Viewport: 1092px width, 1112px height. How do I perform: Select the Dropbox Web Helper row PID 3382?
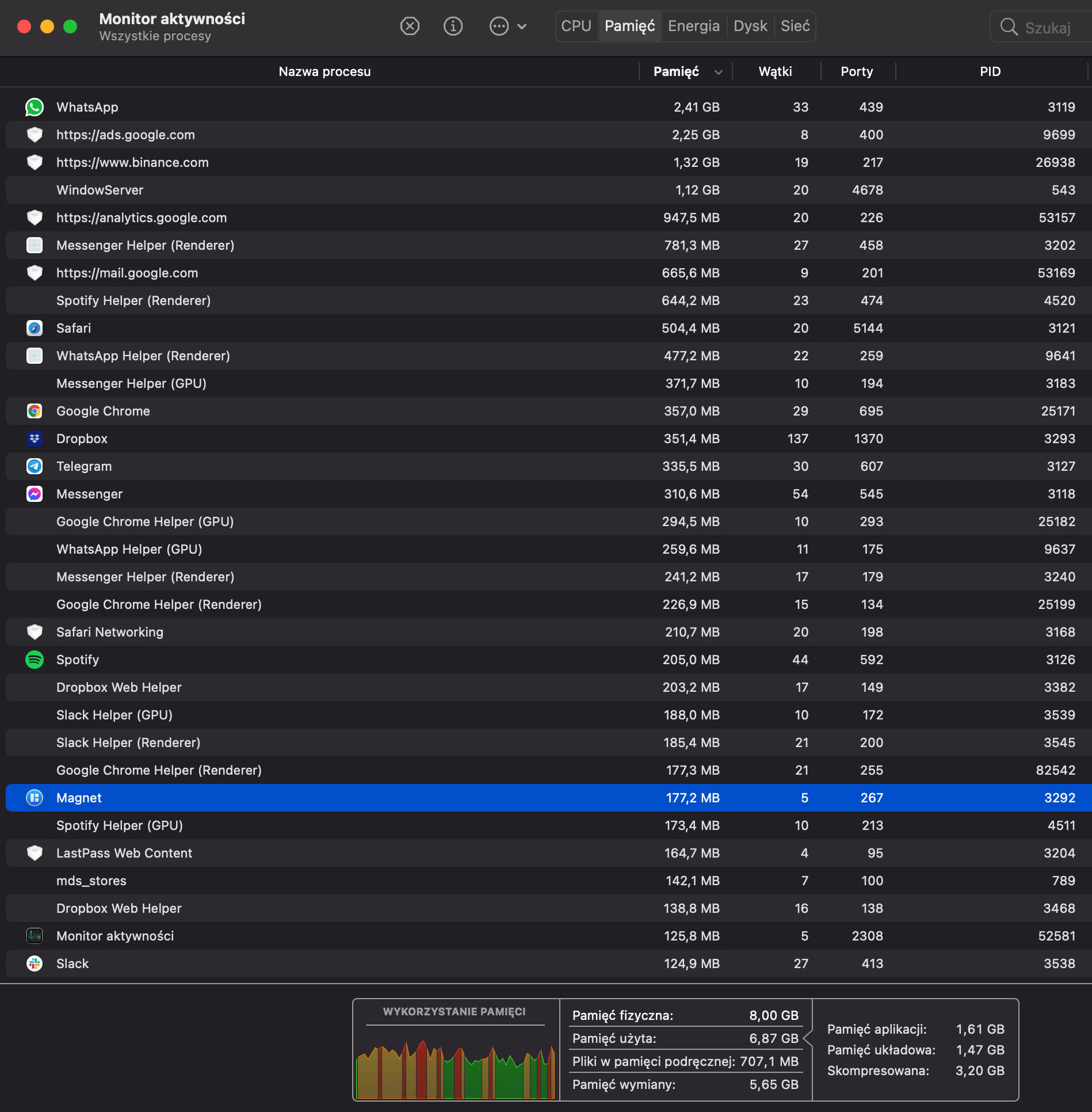(x=549, y=687)
